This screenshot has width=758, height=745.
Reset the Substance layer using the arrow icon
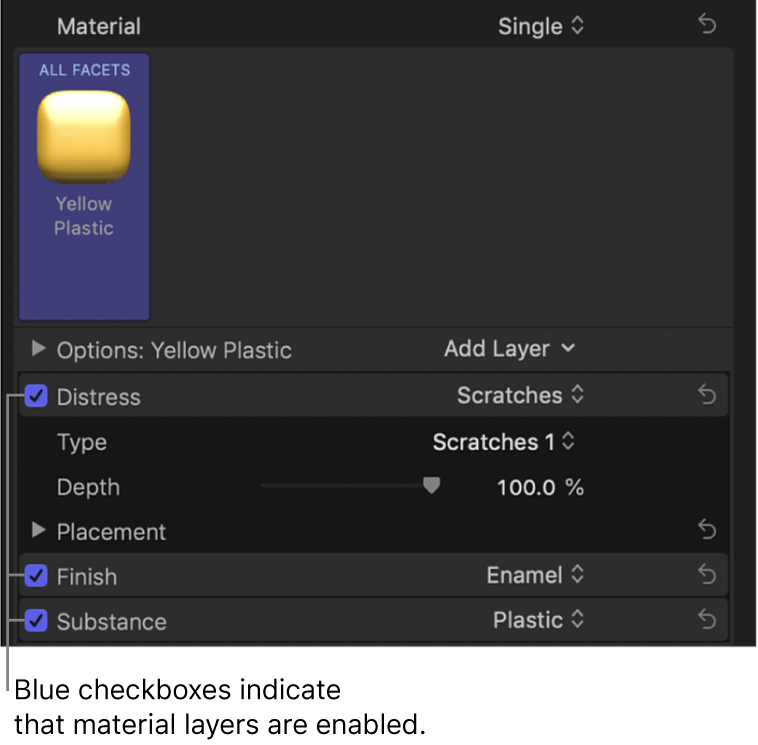tap(707, 620)
